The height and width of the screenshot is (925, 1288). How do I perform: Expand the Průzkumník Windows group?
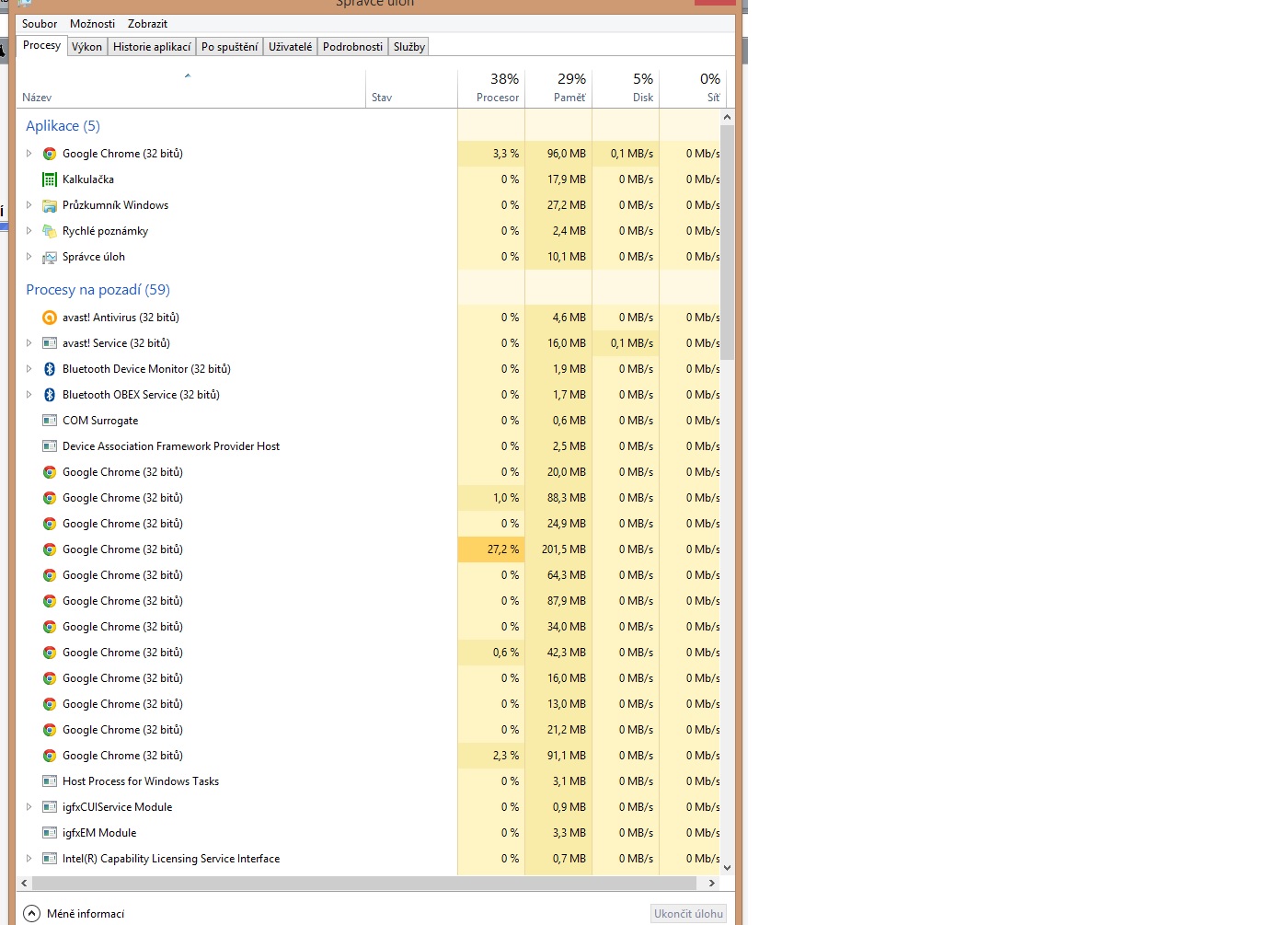coord(29,205)
